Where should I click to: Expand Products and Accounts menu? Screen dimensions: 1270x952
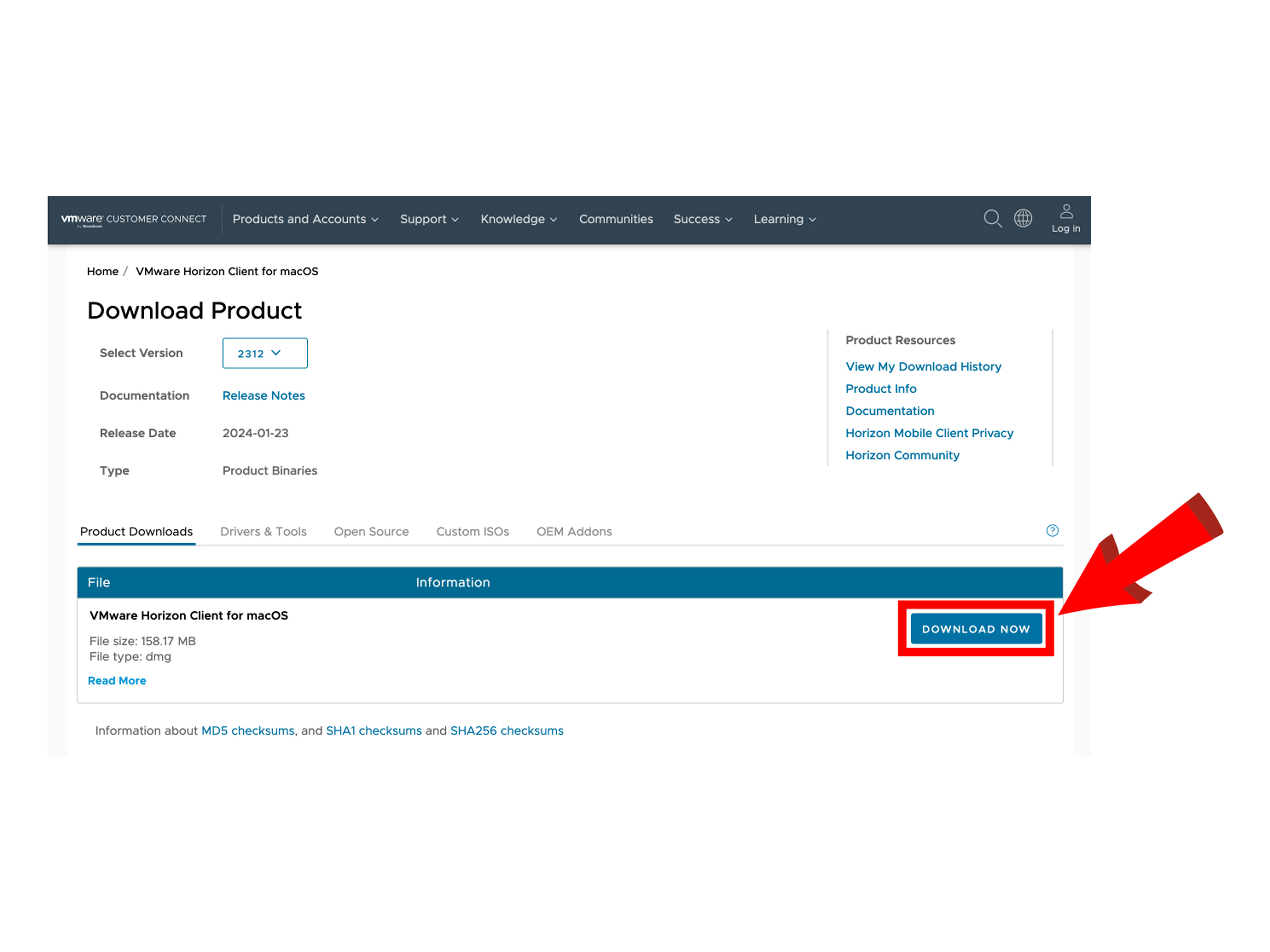pos(305,219)
